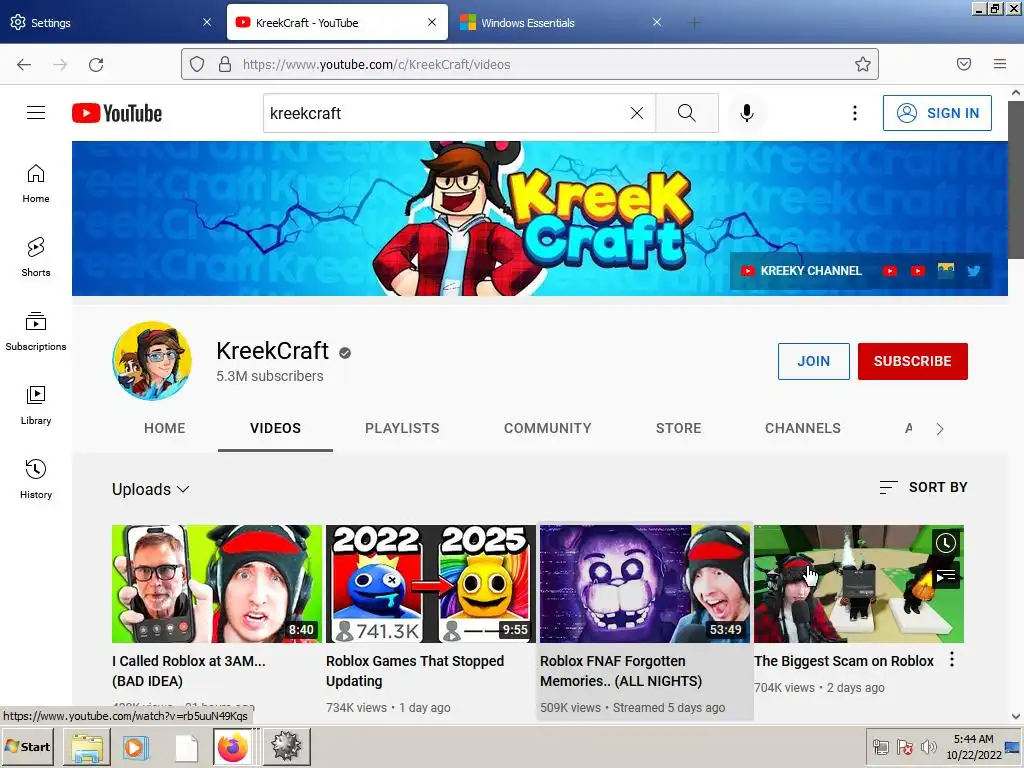Click the clock showing 5:44 AM
Image resolution: width=1024 pixels, height=768 pixels.
[x=973, y=739]
